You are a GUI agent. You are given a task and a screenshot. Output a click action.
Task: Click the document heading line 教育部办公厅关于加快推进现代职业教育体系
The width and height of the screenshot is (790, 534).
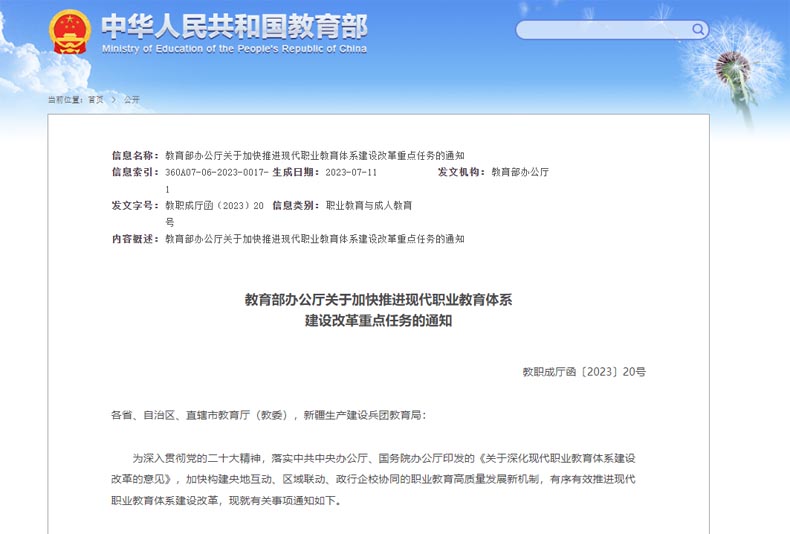click(x=378, y=300)
